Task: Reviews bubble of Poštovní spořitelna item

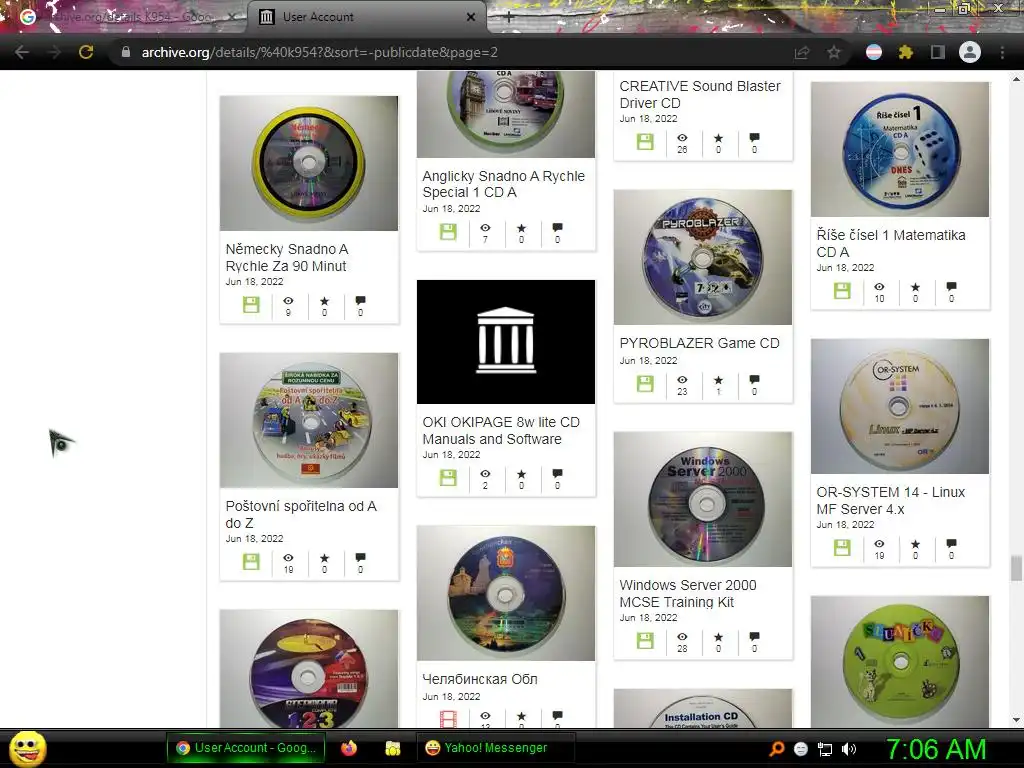Action: click(x=360, y=558)
